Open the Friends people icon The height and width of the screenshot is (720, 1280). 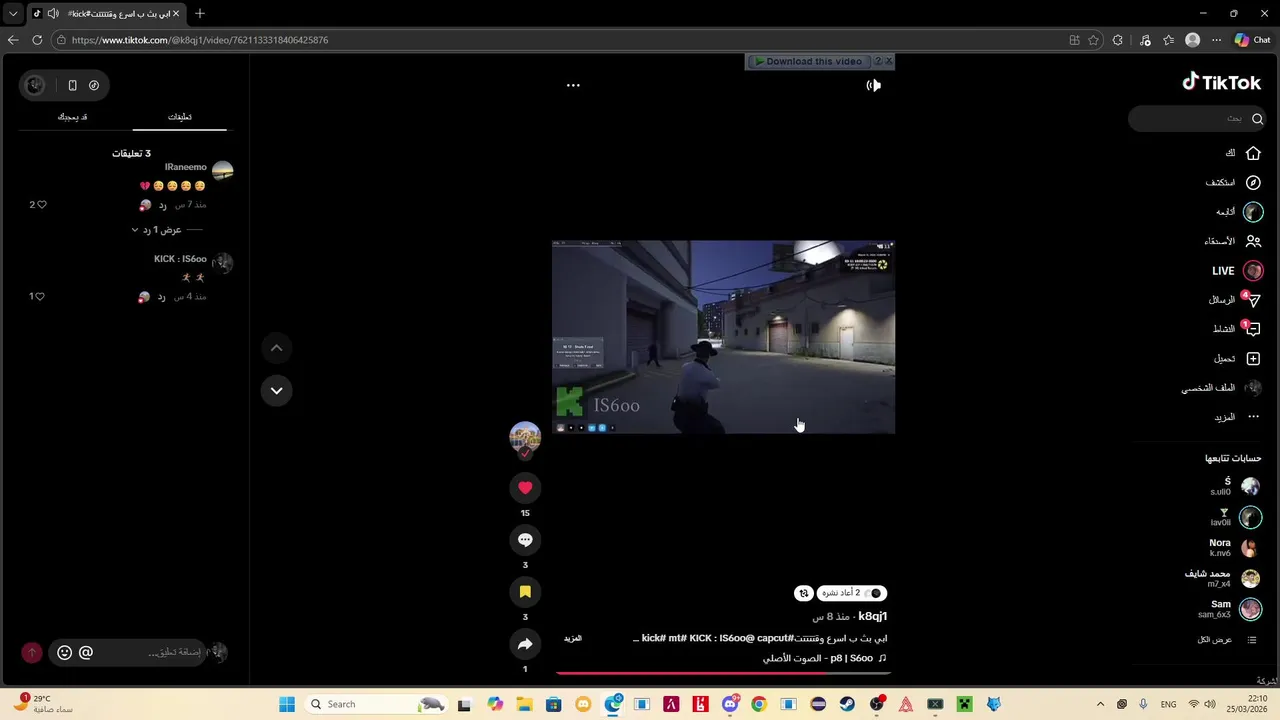point(1253,241)
